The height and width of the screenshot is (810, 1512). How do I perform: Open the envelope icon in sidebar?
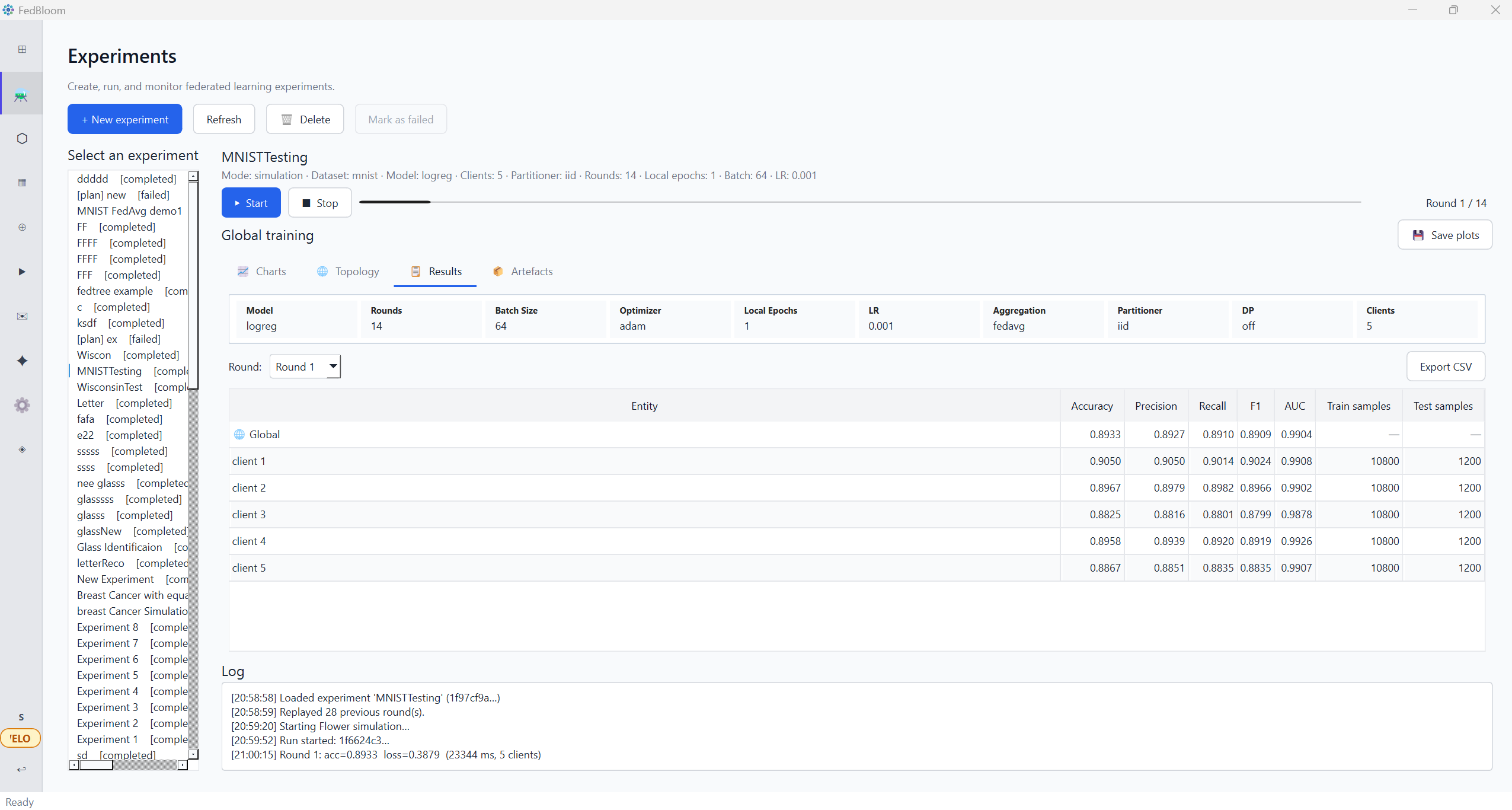(22, 316)
